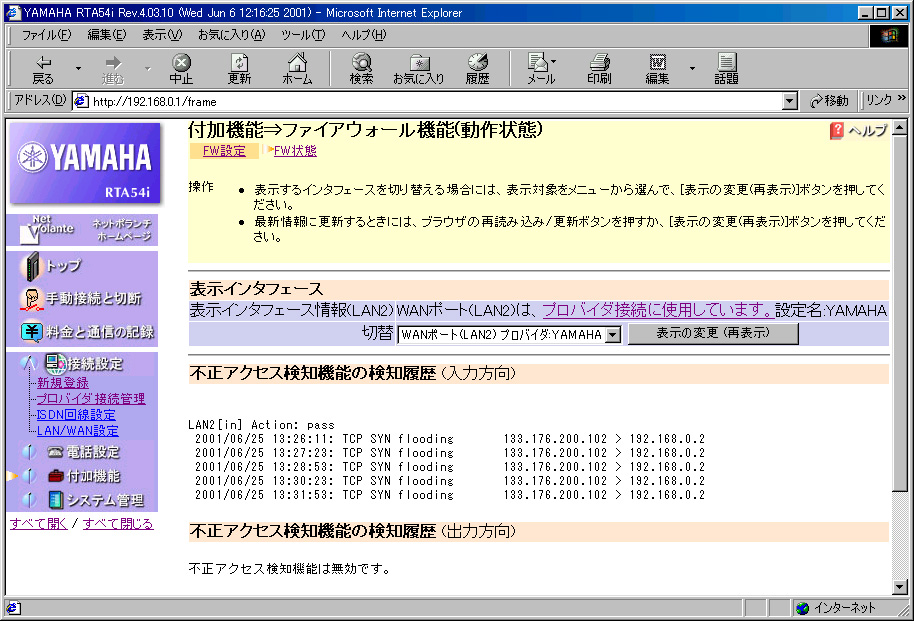Open the WANポート(LAN2) interface dropdown
The height and width of the screenshot is (621, 914).
point(612,335)
